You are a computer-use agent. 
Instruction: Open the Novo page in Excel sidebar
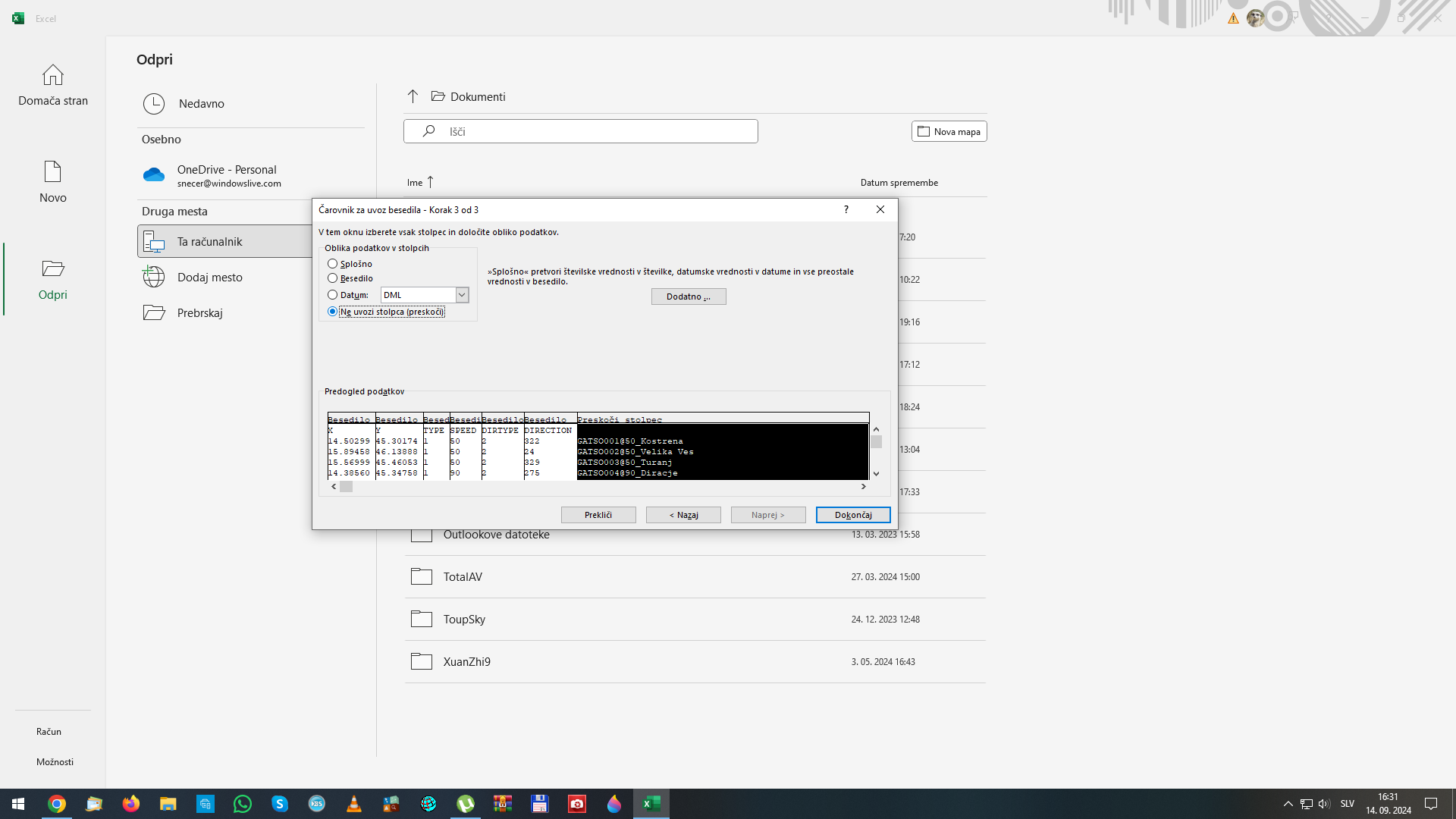[x=53, y=182]
